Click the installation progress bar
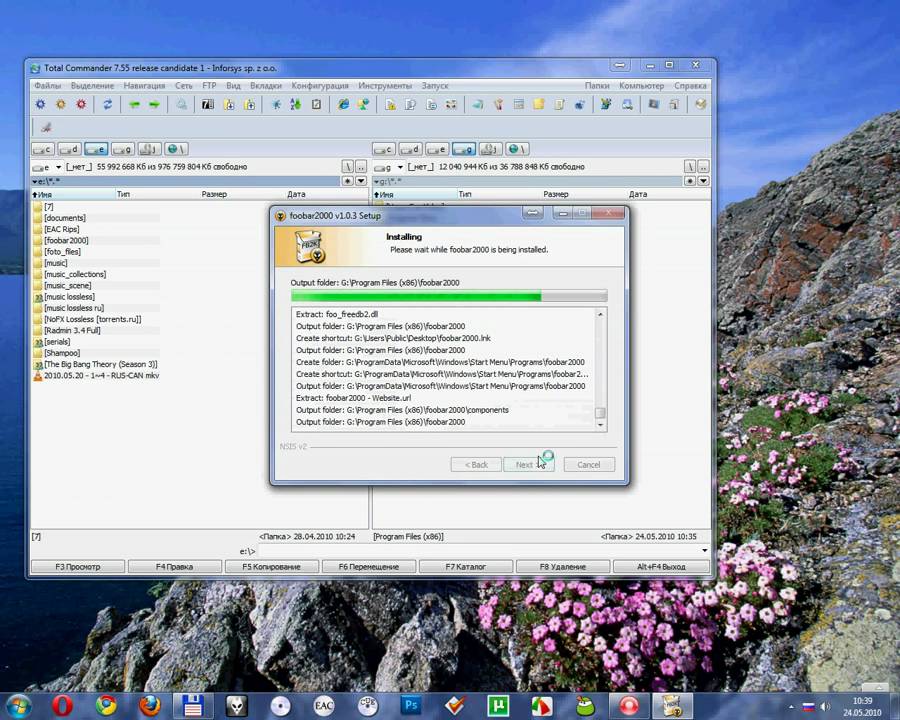Viewport: 900px width, 720px height. 449,296
